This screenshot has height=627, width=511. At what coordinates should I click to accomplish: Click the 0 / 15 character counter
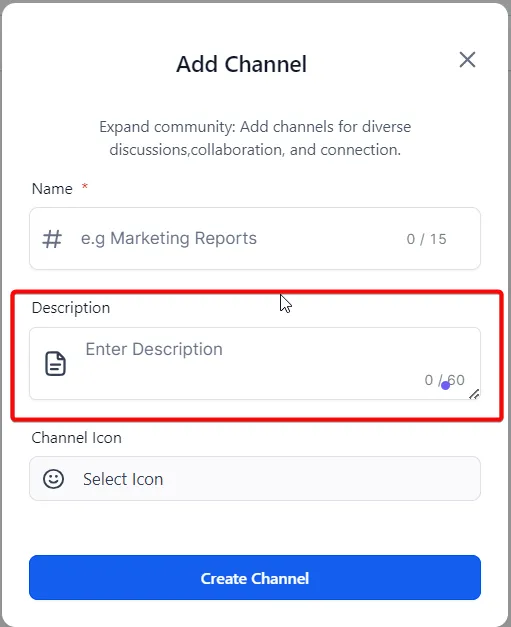pos(426,239)
